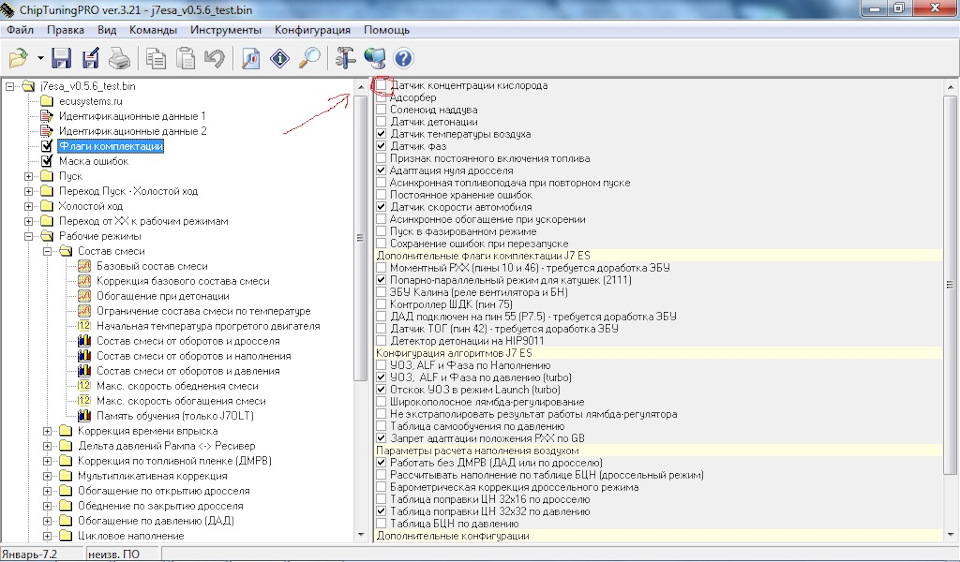Select 'Макс. скорость обогащения смеси' item
Viewport: 960px width, 562px height.
click(181, 401)
